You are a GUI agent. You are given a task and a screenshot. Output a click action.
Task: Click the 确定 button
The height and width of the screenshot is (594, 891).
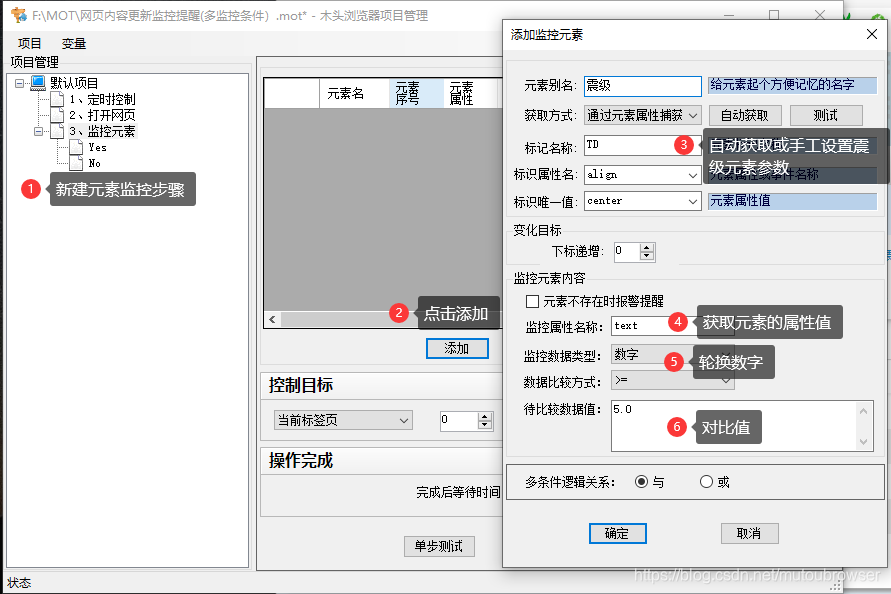tap(617, 534)
